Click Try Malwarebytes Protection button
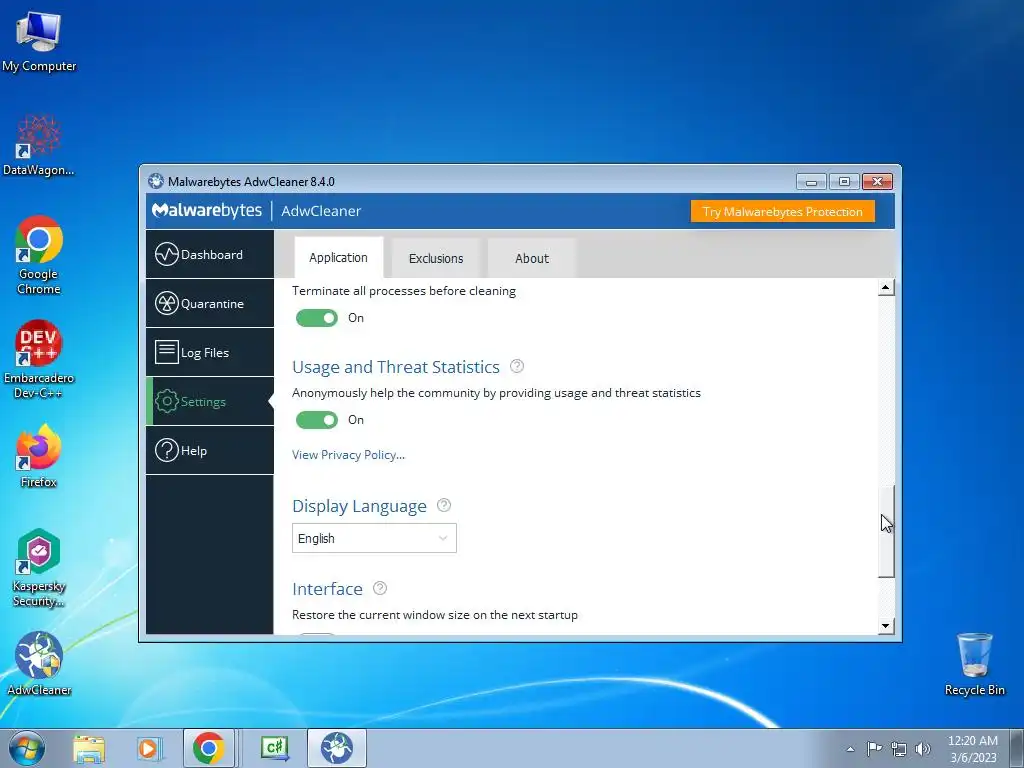 [782, 212]
